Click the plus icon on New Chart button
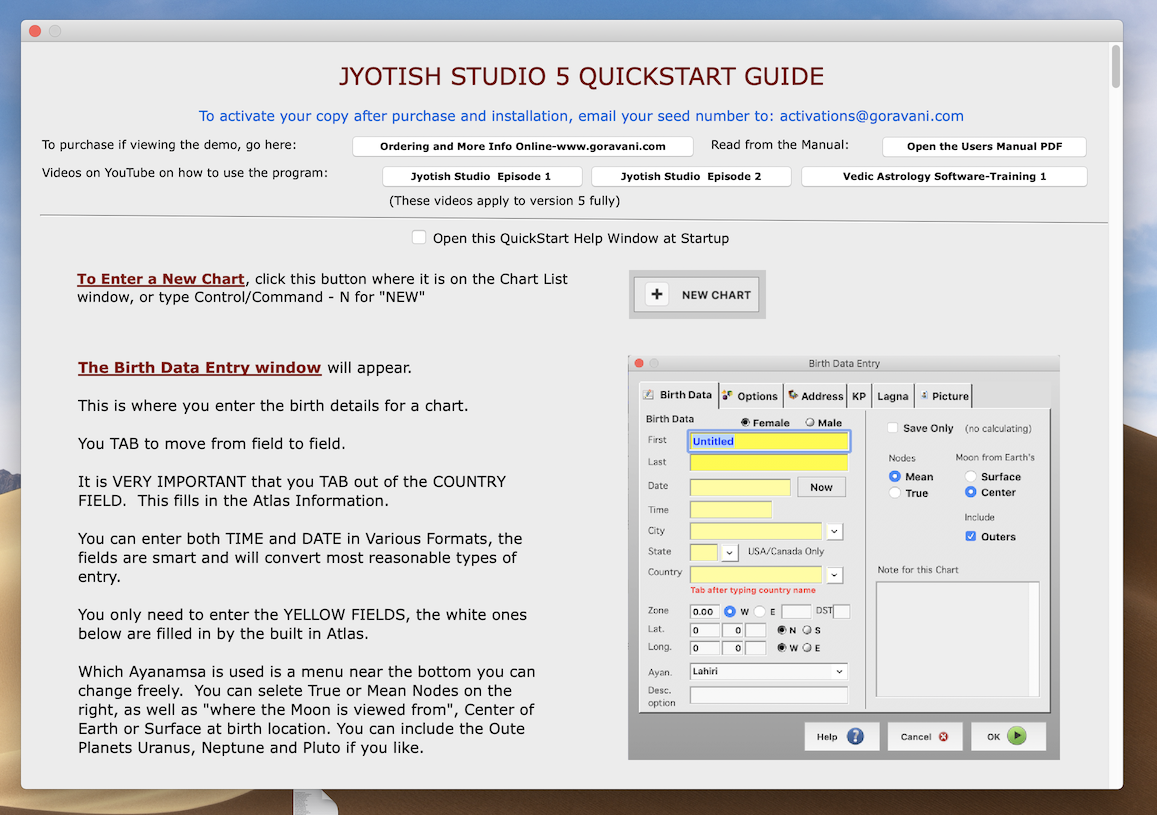 657,295
